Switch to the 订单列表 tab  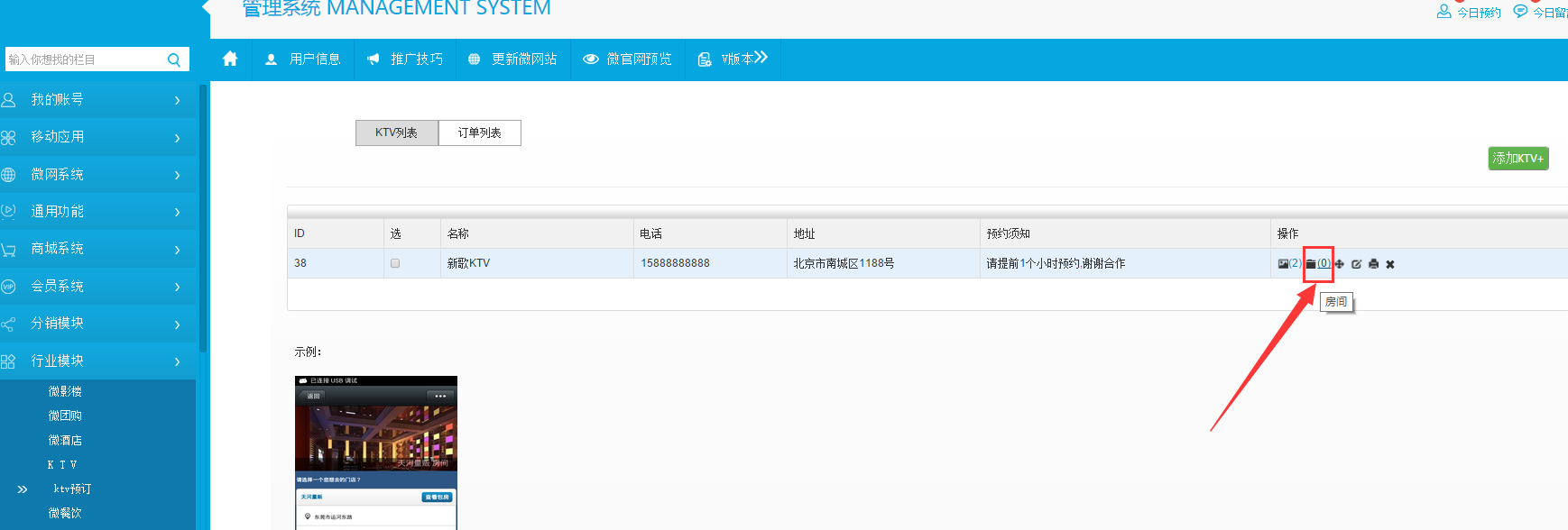[x=479, y=132]
